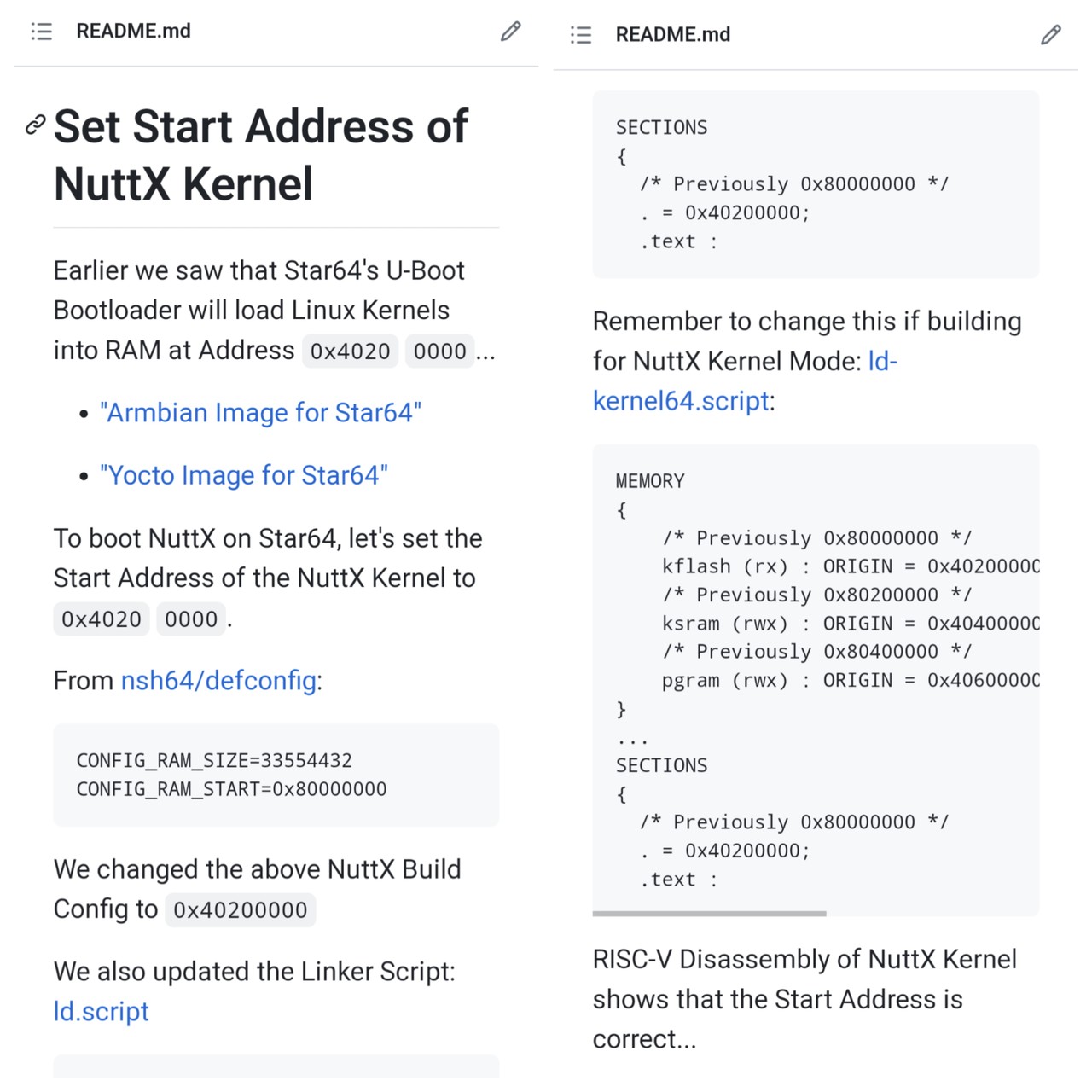
Task: Click README.md title in right pane header
Action: 672,35
